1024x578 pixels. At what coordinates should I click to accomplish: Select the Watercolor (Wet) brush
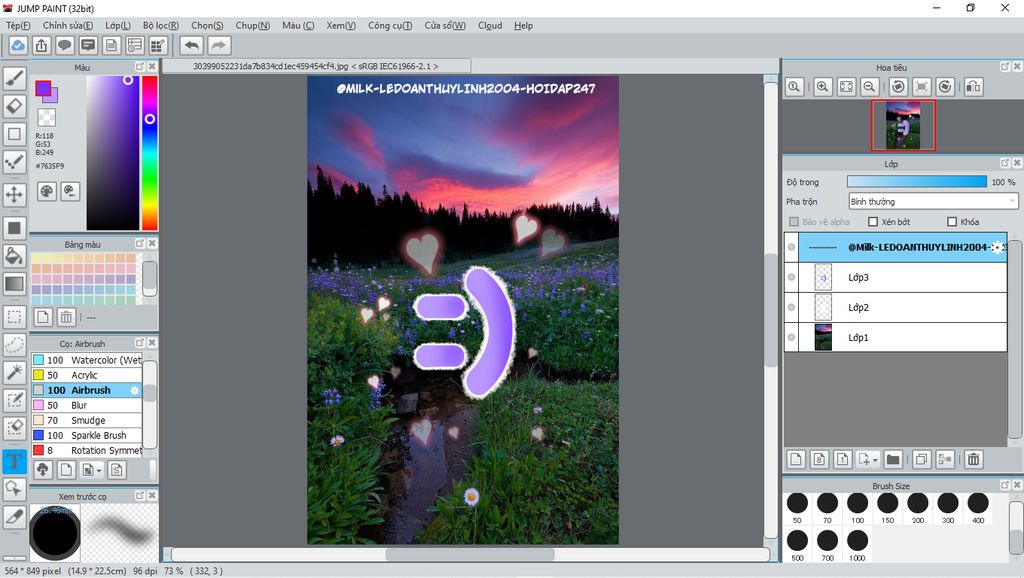click(87, 360)
